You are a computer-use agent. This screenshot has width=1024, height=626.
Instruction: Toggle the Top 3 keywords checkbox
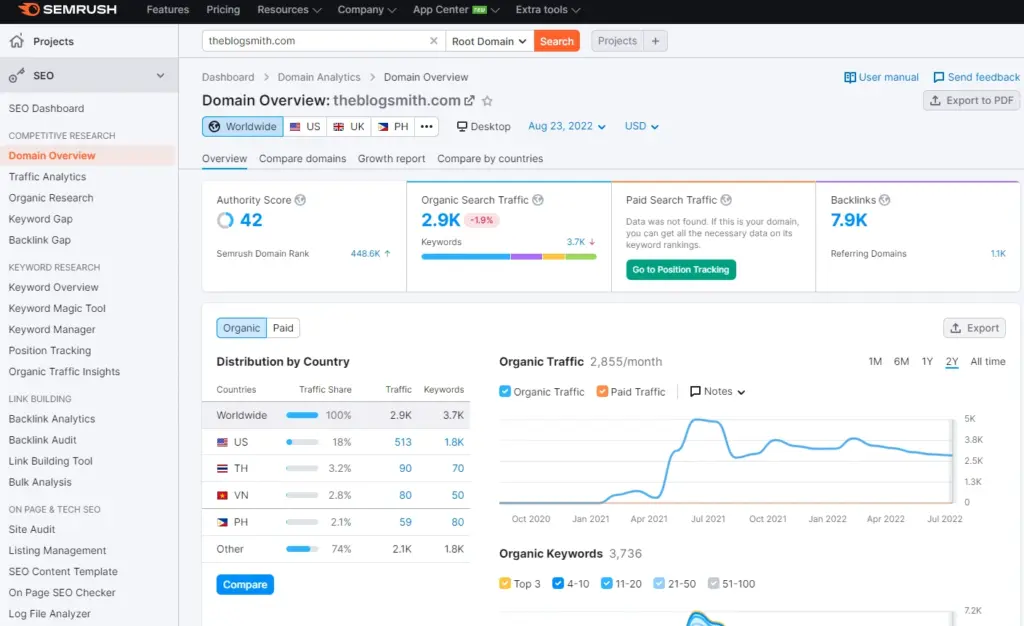(505, 583)
